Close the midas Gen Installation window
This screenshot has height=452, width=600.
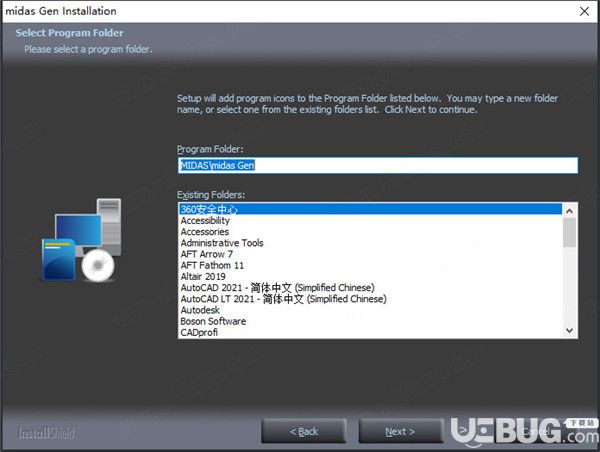coord(584,11)
